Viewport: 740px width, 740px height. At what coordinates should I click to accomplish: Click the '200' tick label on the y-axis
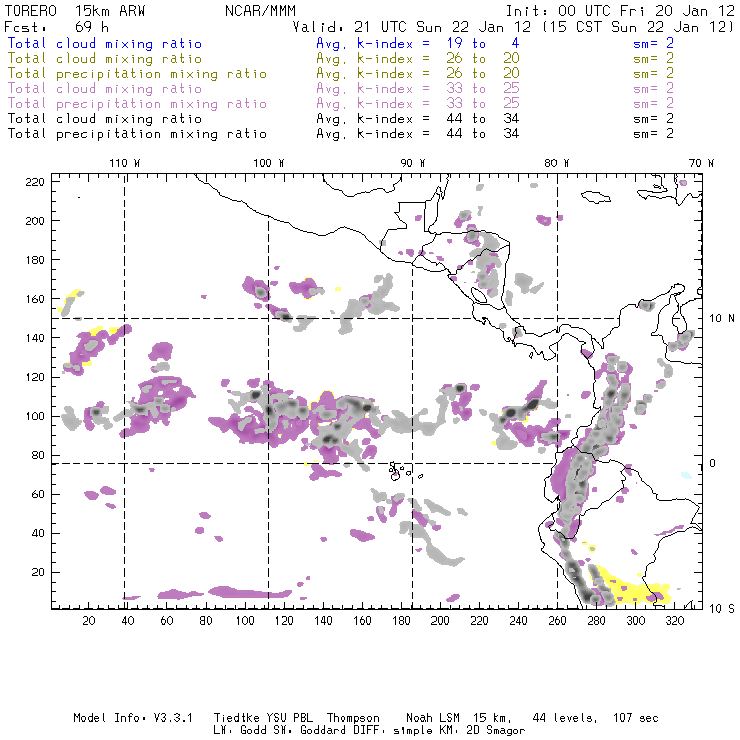35,220
